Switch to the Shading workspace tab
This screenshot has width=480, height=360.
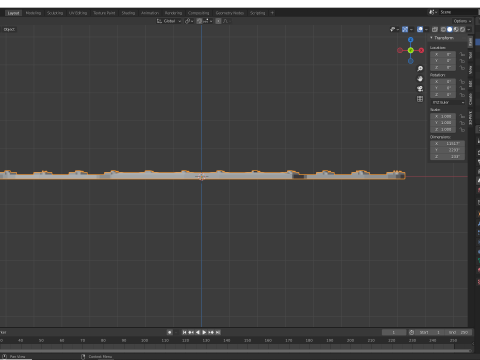pyautogui.click(x=128, y=13)
